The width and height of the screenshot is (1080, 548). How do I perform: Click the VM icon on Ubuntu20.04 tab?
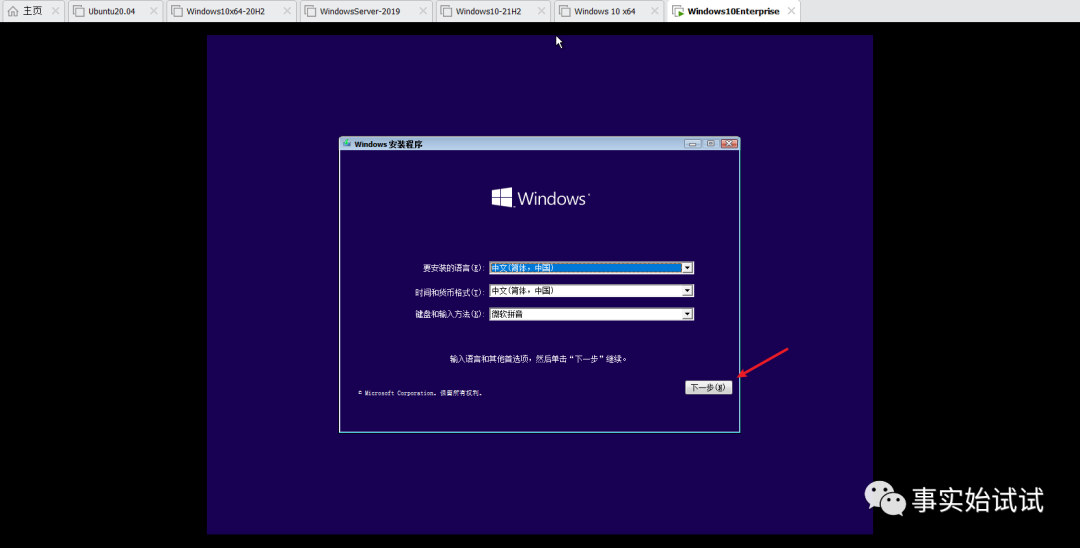pos(79,11)
